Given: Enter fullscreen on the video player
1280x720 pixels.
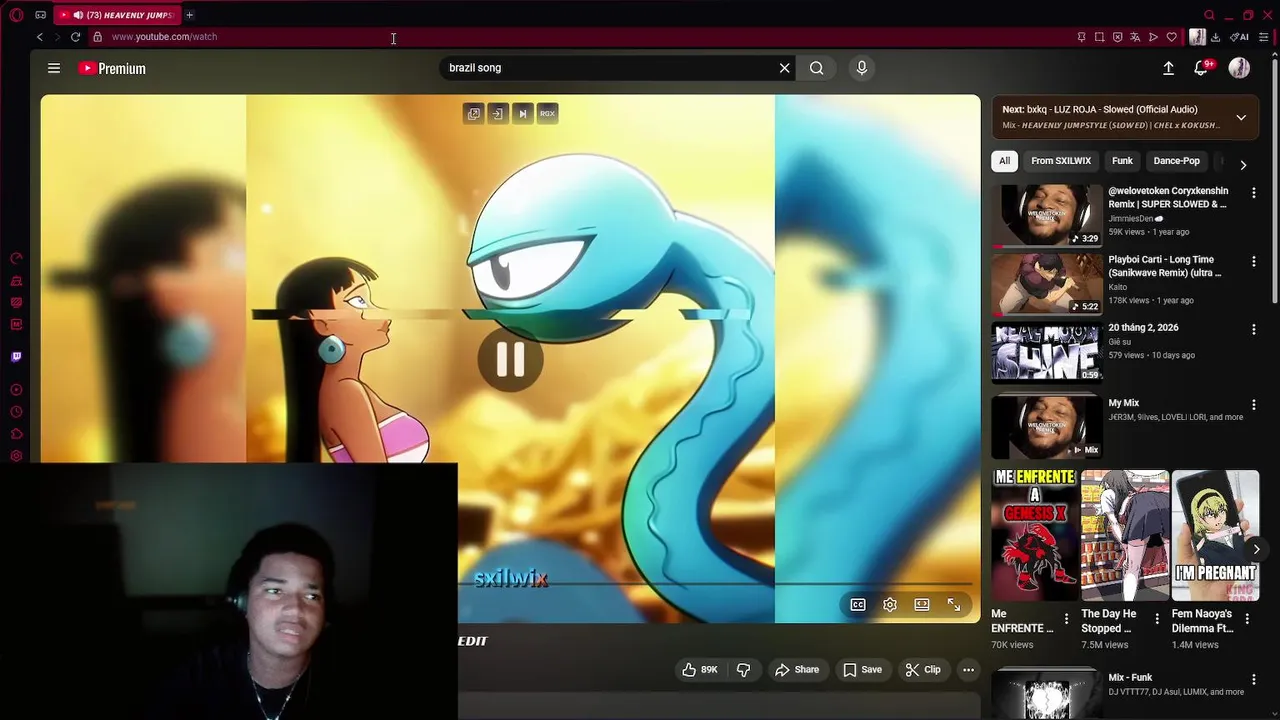Looking at the screenshot, I should pos(954,605).
